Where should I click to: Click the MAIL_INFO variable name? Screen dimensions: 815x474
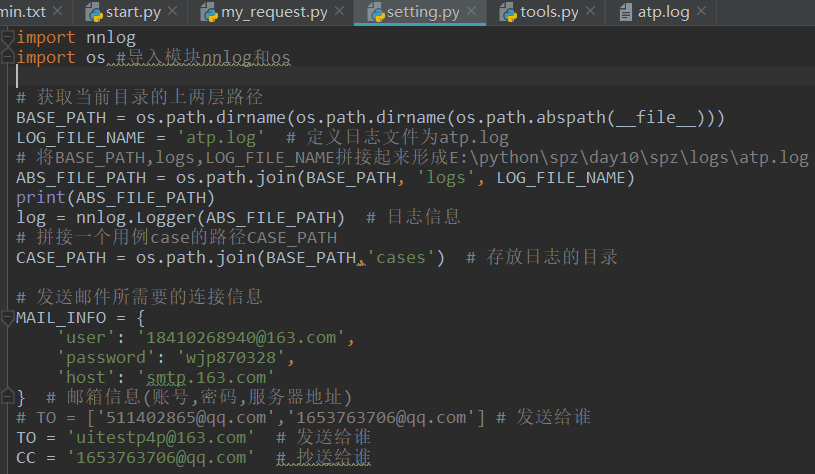(x=61, y=318)
